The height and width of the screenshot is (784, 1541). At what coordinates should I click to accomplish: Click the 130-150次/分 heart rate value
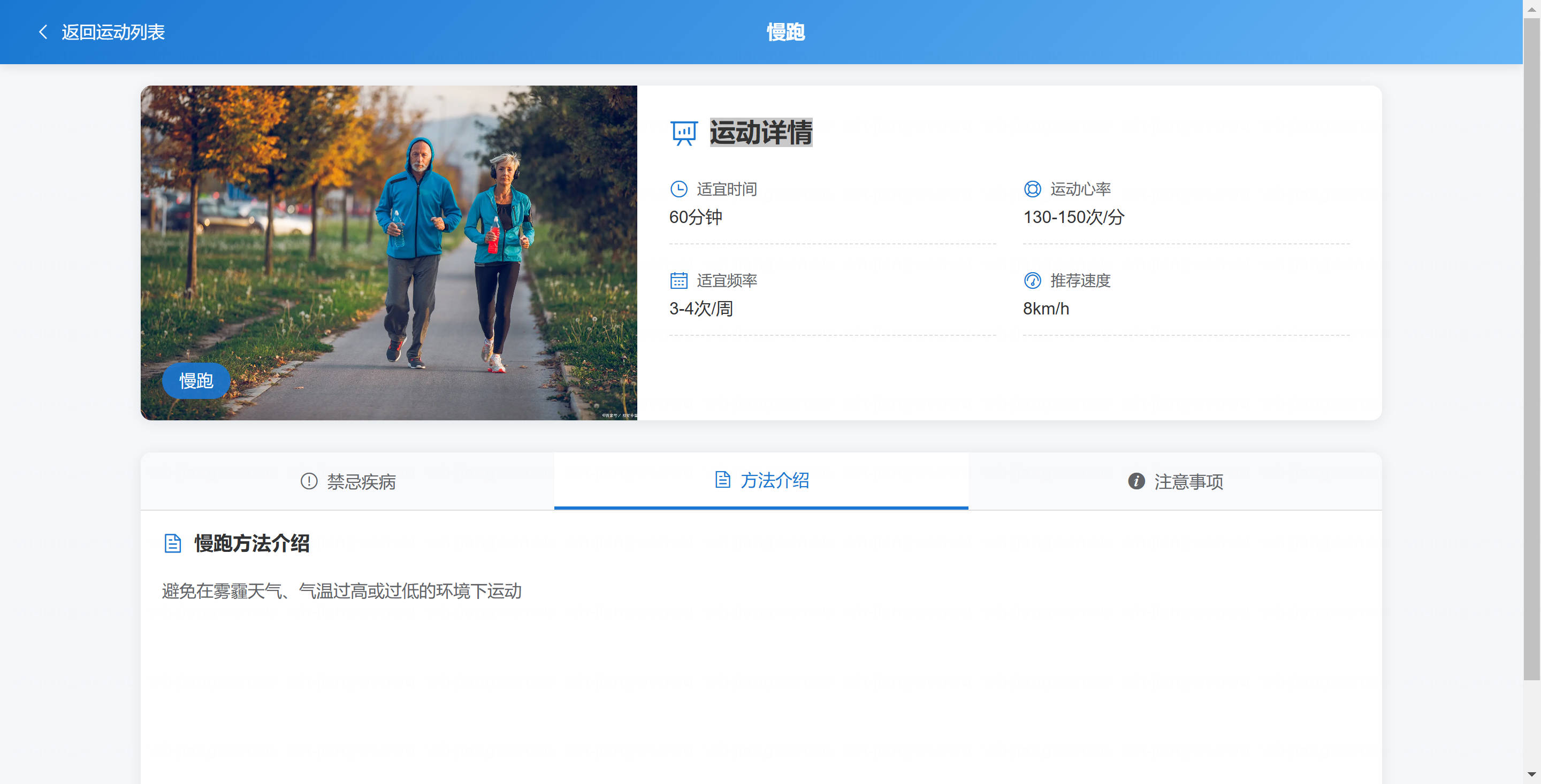pos(1074,217)
